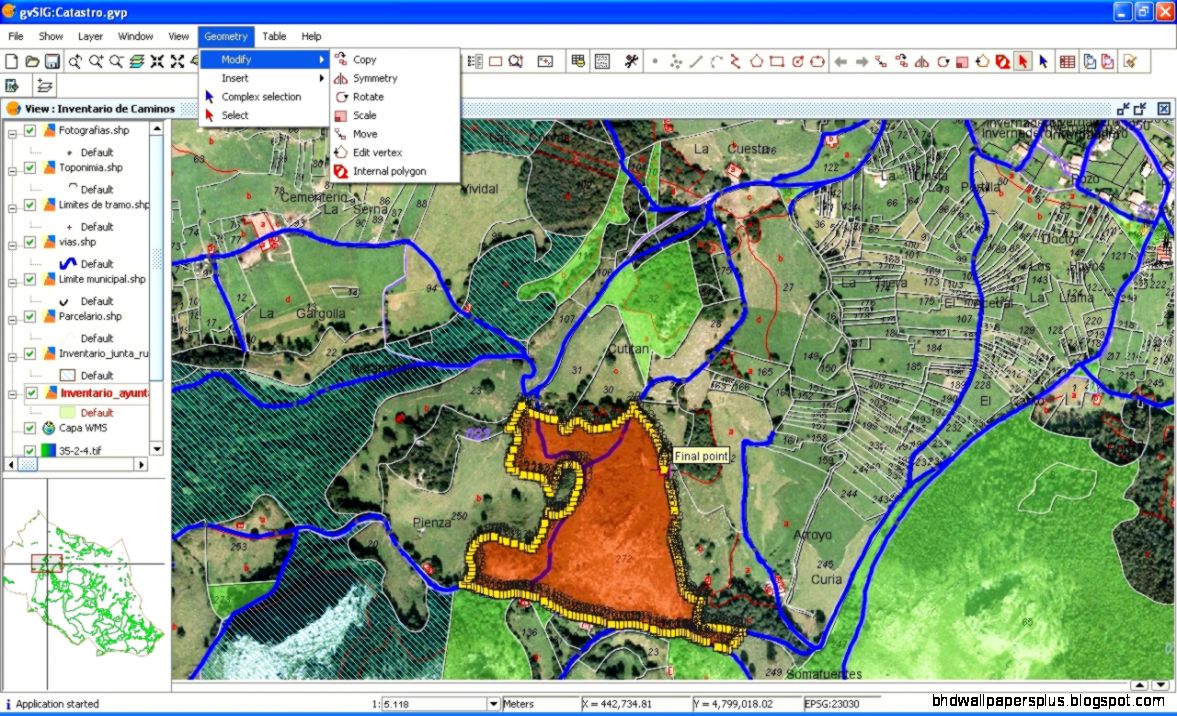The width and height of the screenshot is (1177, 716).
Task: Disable the 35-2-4.tif layer checkbox
Action: coord(31,448)
